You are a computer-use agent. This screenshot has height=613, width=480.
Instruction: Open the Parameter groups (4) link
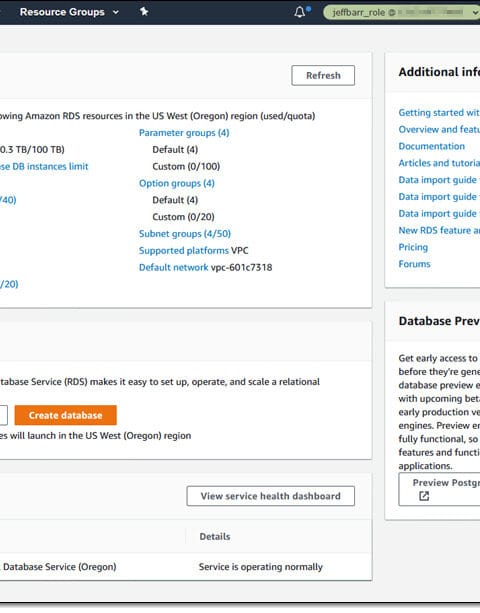(x=184, y=133)
